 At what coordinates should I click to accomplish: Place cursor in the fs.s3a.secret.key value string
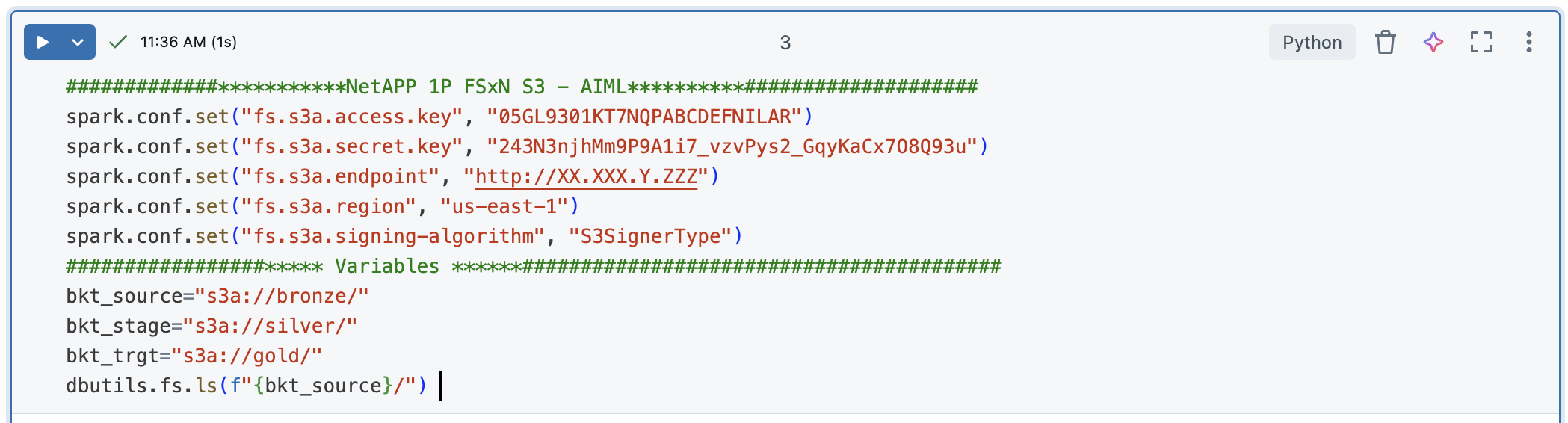(x=736, y=146)
